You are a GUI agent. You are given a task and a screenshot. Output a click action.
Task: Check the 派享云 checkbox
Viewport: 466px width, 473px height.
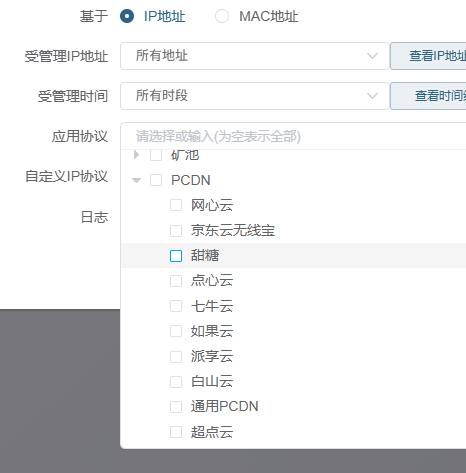coord(176,357)
